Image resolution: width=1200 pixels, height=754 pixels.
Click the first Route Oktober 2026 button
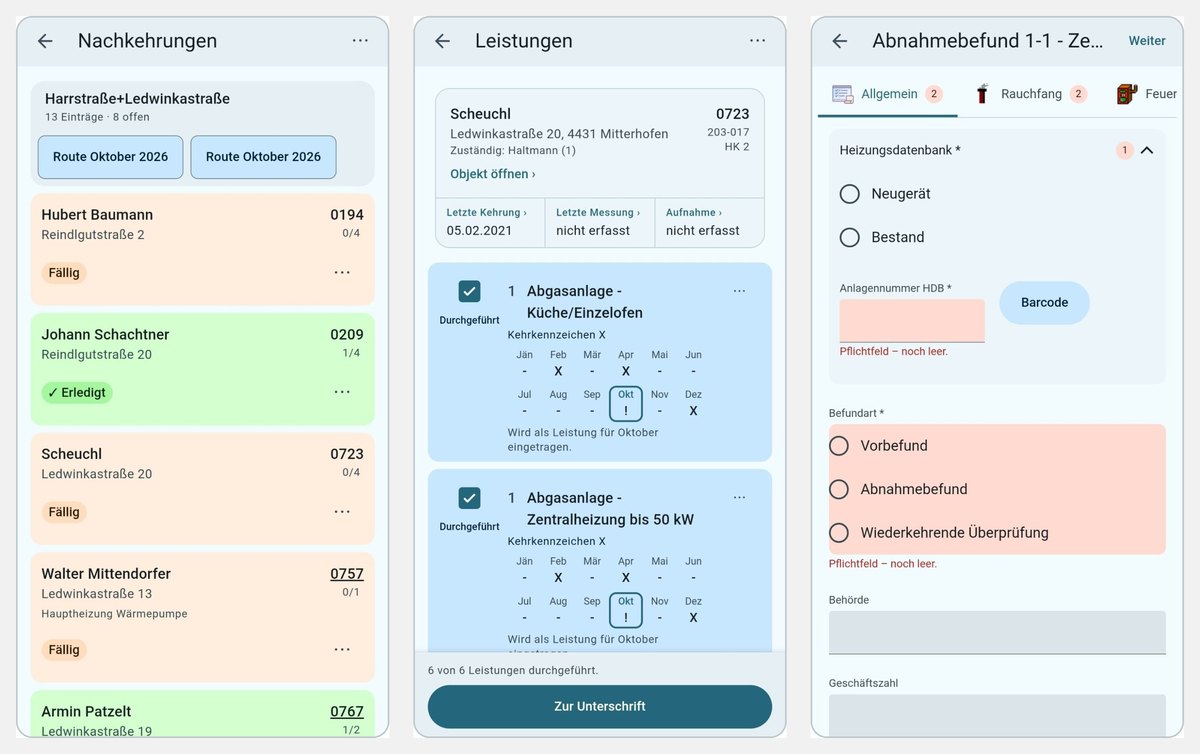(110, 157)
